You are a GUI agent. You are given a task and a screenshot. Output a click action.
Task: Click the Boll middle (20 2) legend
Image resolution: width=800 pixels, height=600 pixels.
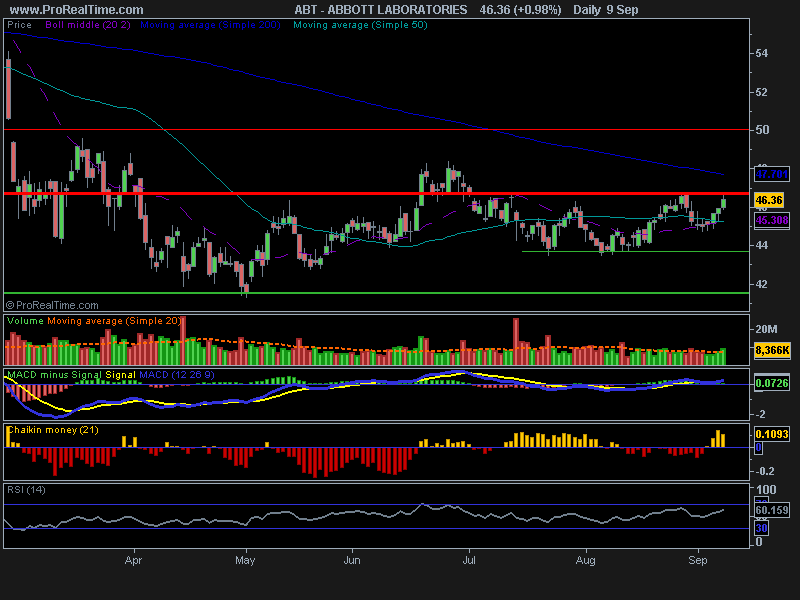88,25
